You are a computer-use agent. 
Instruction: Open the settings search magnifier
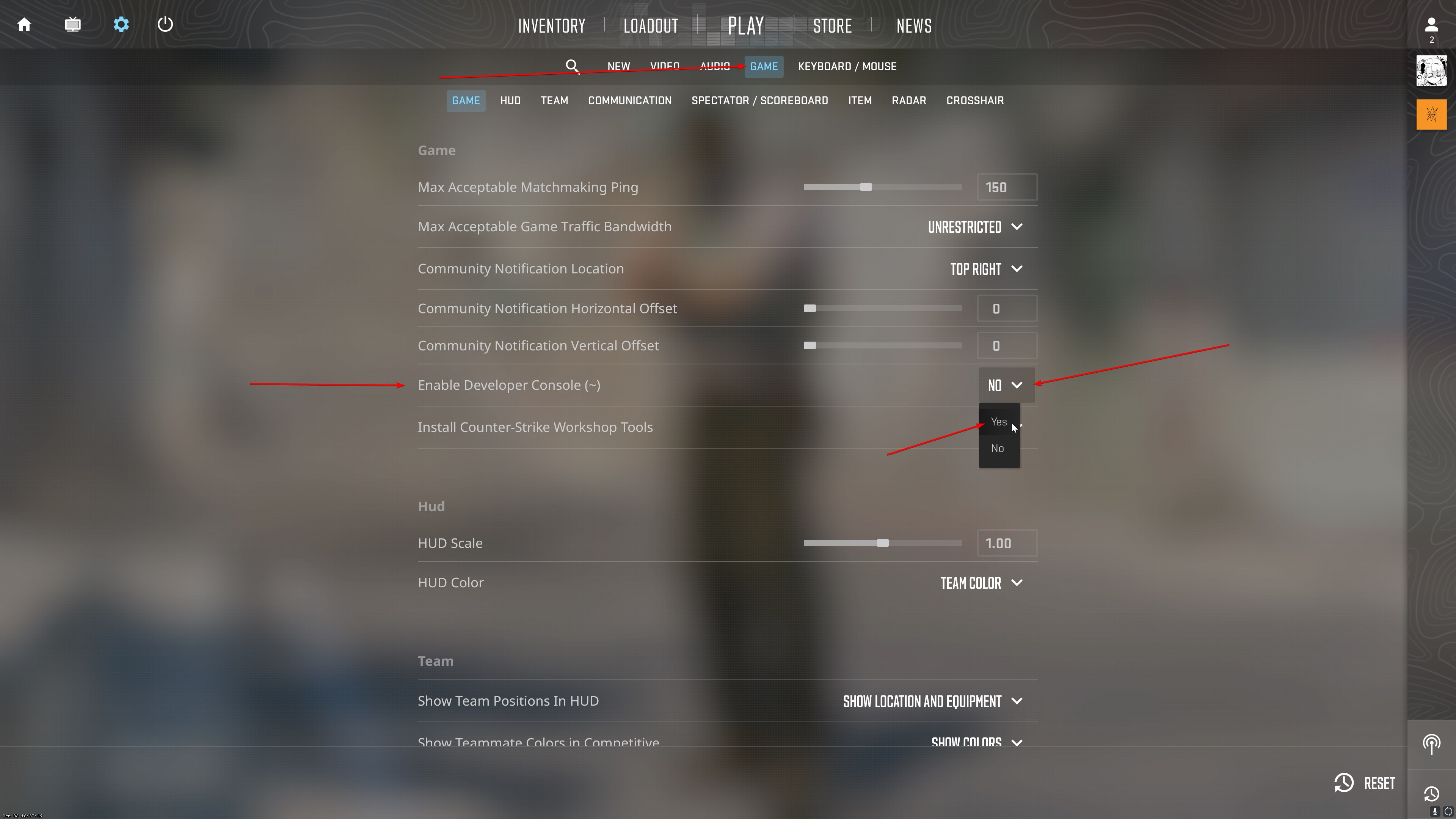[x=573, y=67]
